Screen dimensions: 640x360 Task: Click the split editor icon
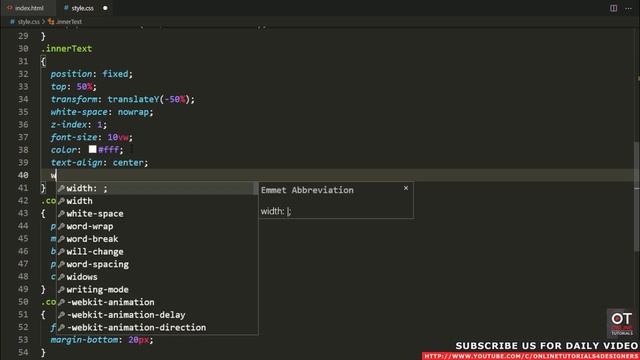click(x=613, y=8)
